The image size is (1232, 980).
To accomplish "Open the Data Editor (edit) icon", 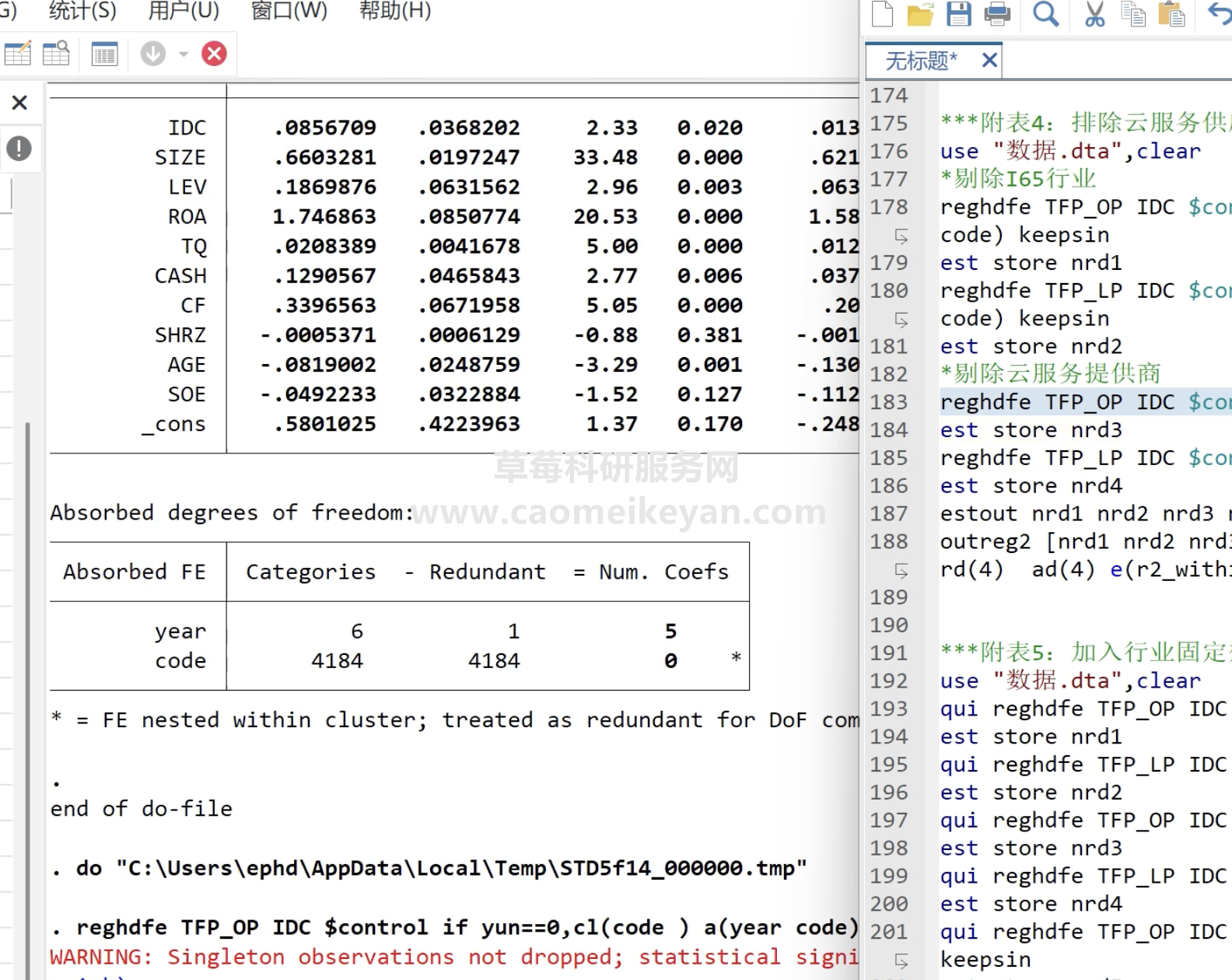I will coord(17,54).
